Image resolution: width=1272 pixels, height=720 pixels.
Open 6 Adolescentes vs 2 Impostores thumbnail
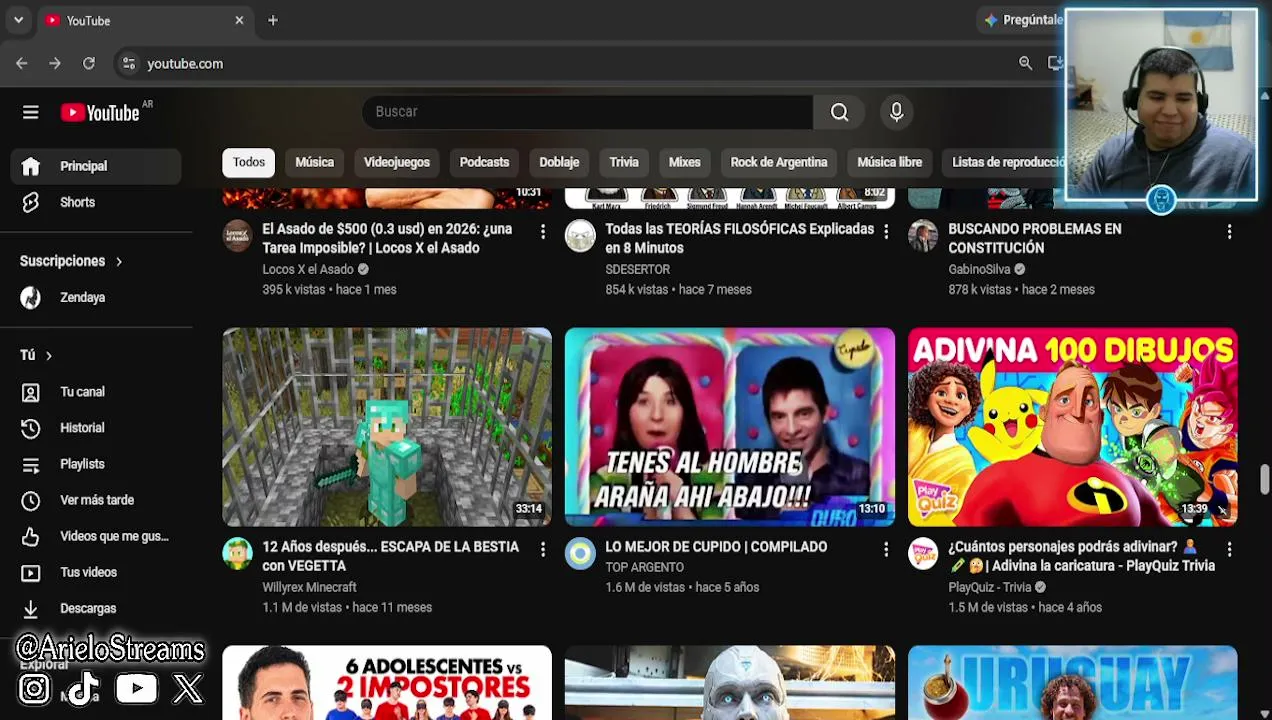(387, 683)
